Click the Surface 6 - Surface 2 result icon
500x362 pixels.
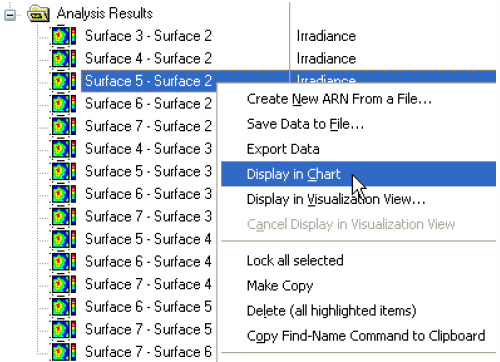[64, 104]
